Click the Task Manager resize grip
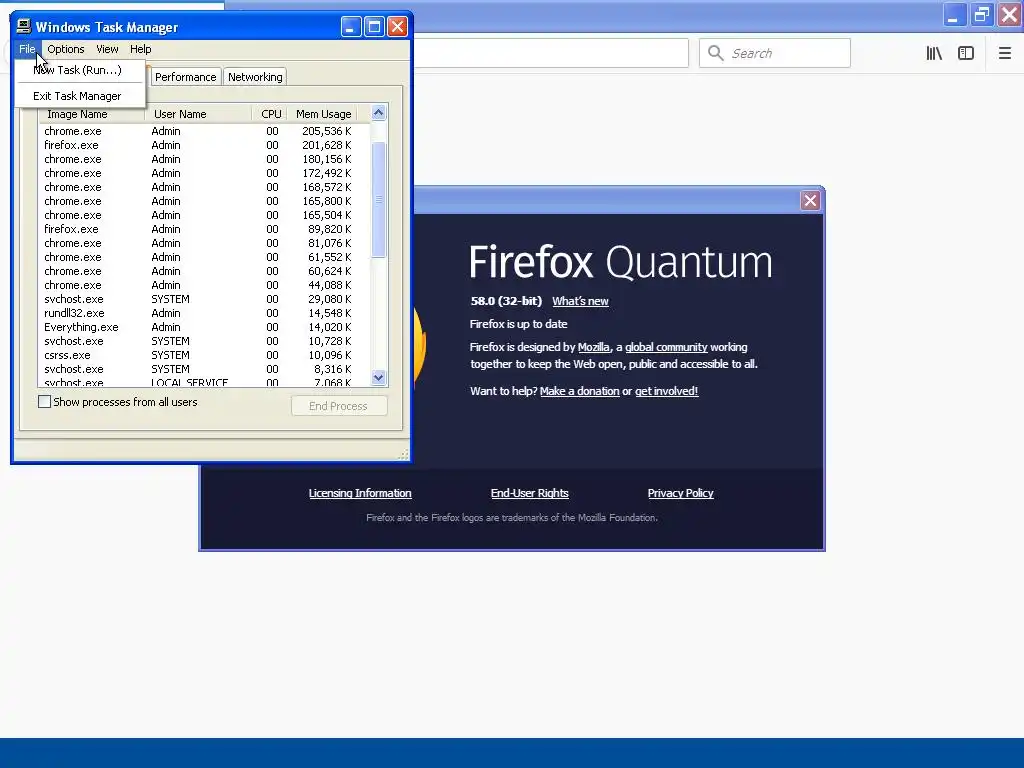 tap(404, 454)
